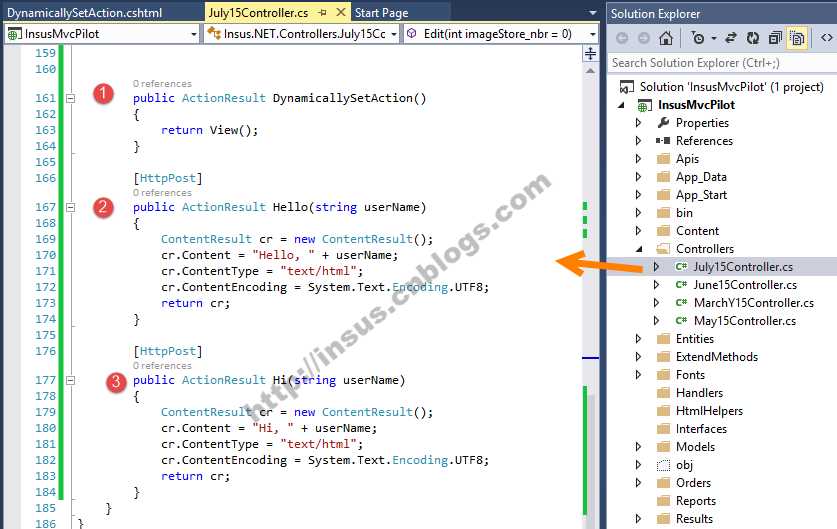837x529 pixels.
Task: Collapse the Hello method outline
Action: pyautogui.click(x=70, y=207)
